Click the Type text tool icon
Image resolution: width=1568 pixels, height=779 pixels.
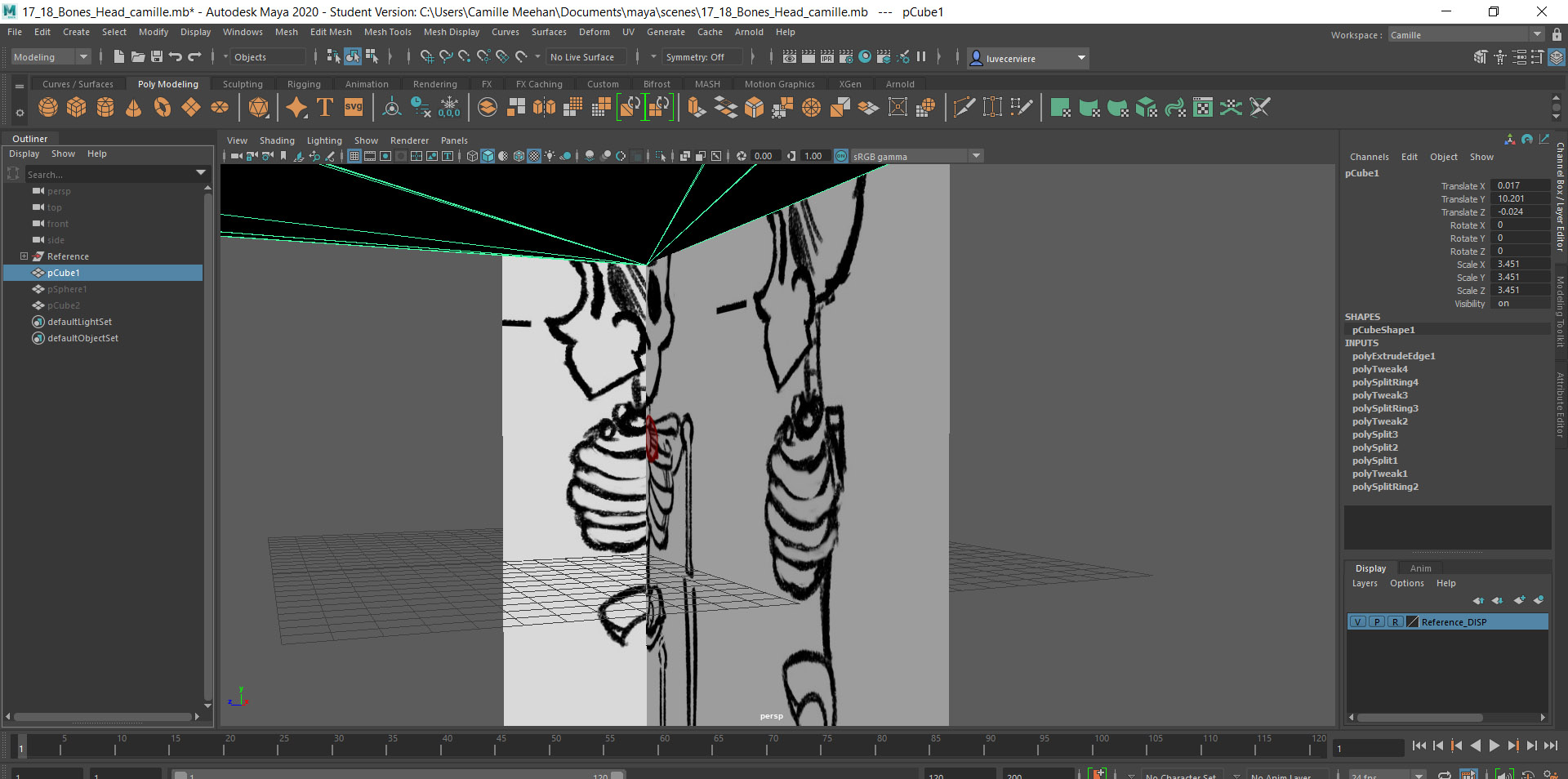coord(325,107)
